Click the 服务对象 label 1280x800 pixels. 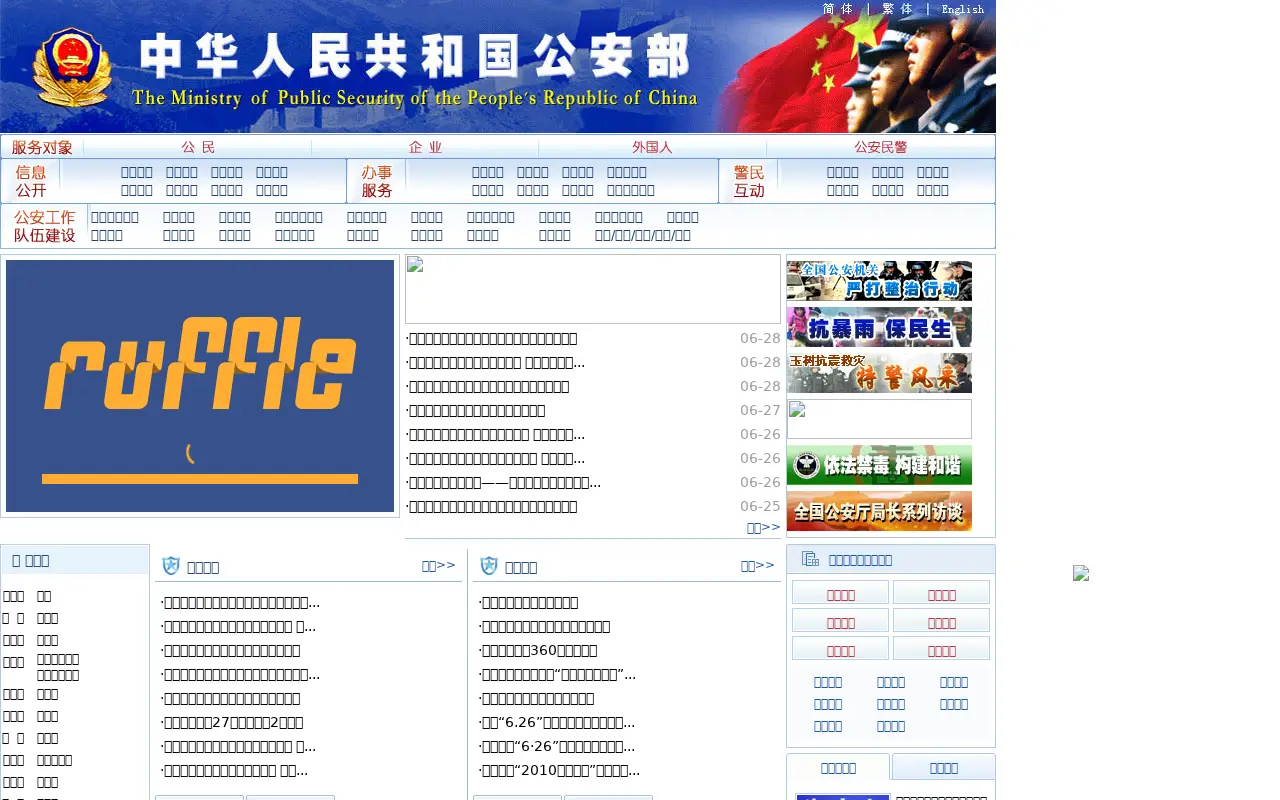[x=42, y=147]
